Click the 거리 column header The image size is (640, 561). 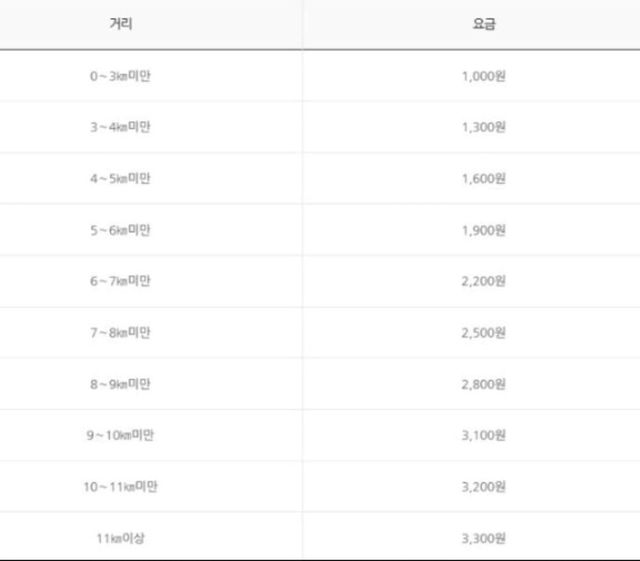tap(120, 24)
